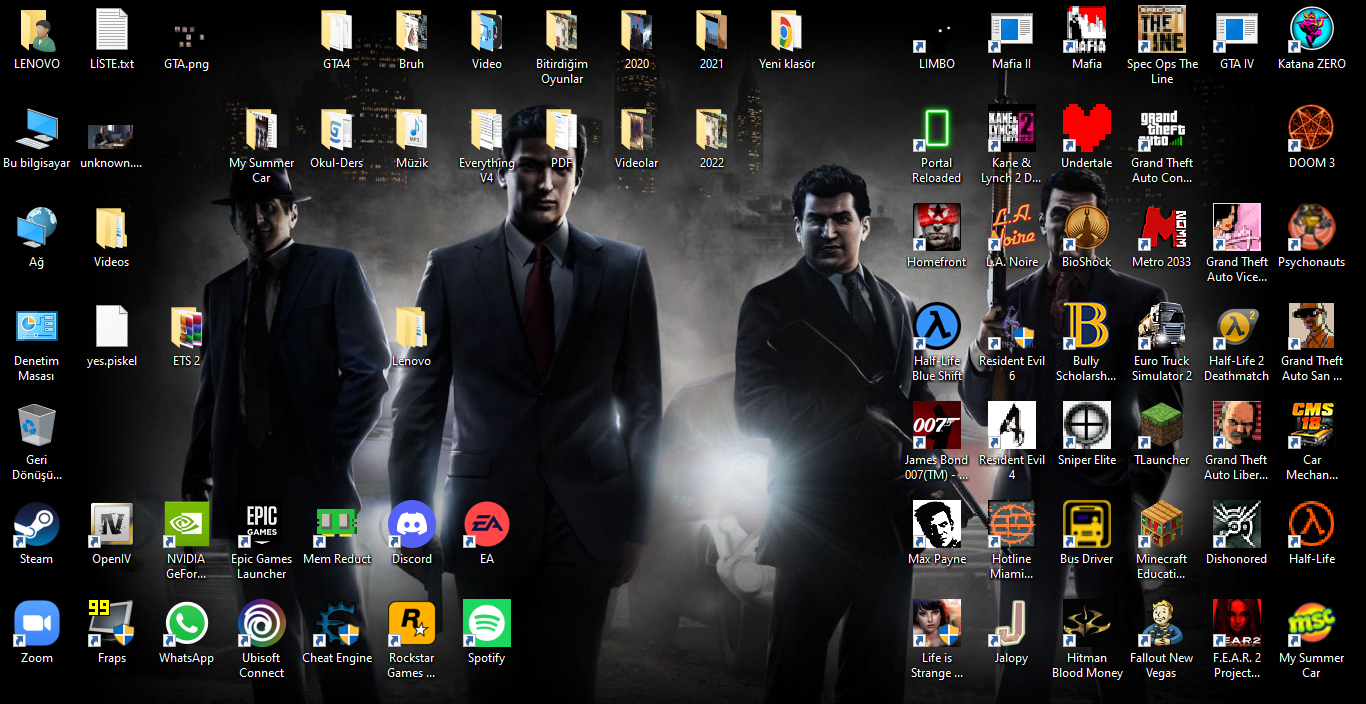Image resolution: width=1366 pixels, height=704 pixels.
Task: Select the GTA IV shortcut
Action: pyautogui.click(x=1237, y=30)
